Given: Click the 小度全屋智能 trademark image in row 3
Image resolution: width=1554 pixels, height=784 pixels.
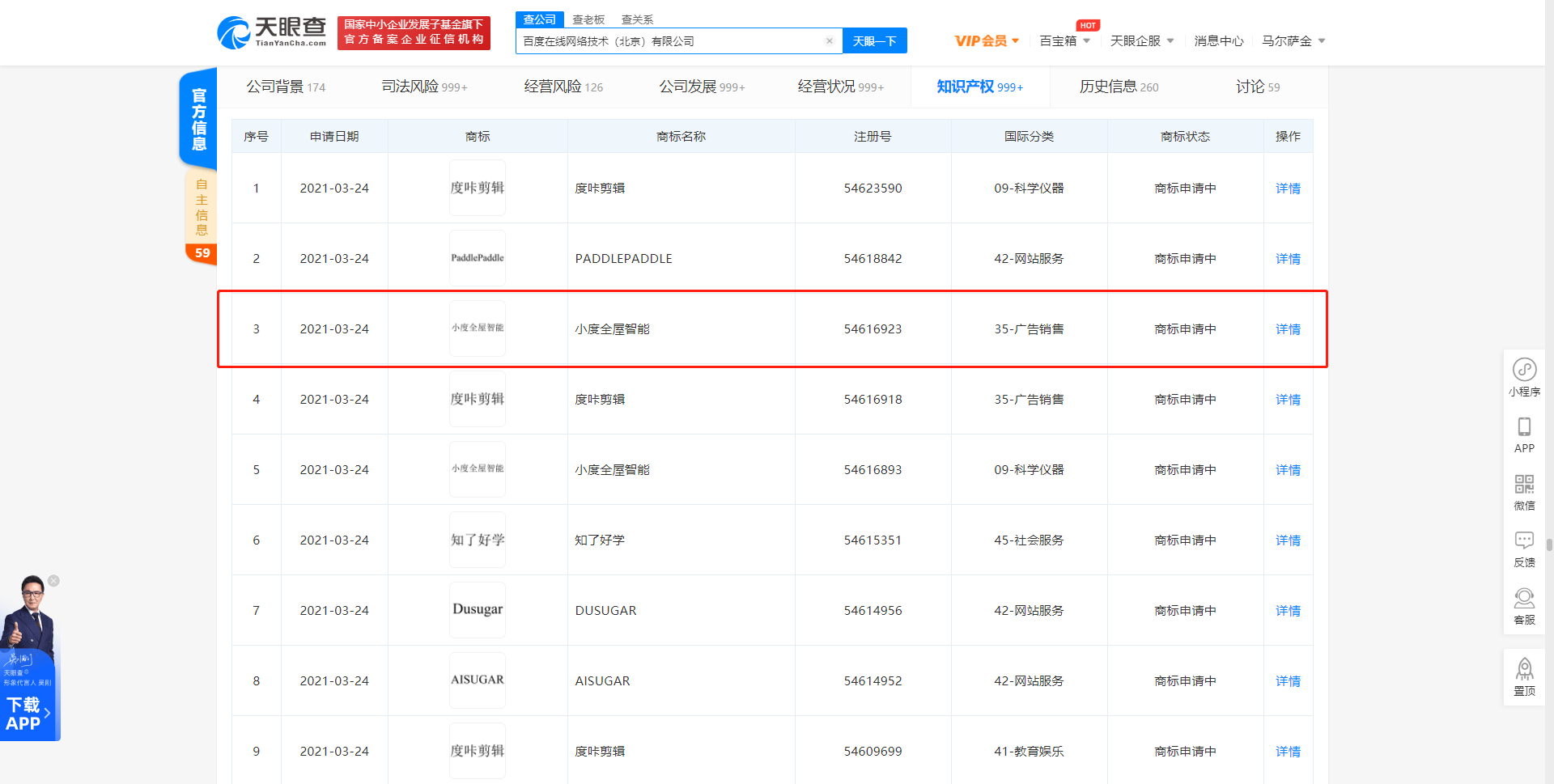Looking at the screenshot, I should [x=478, y=328].
